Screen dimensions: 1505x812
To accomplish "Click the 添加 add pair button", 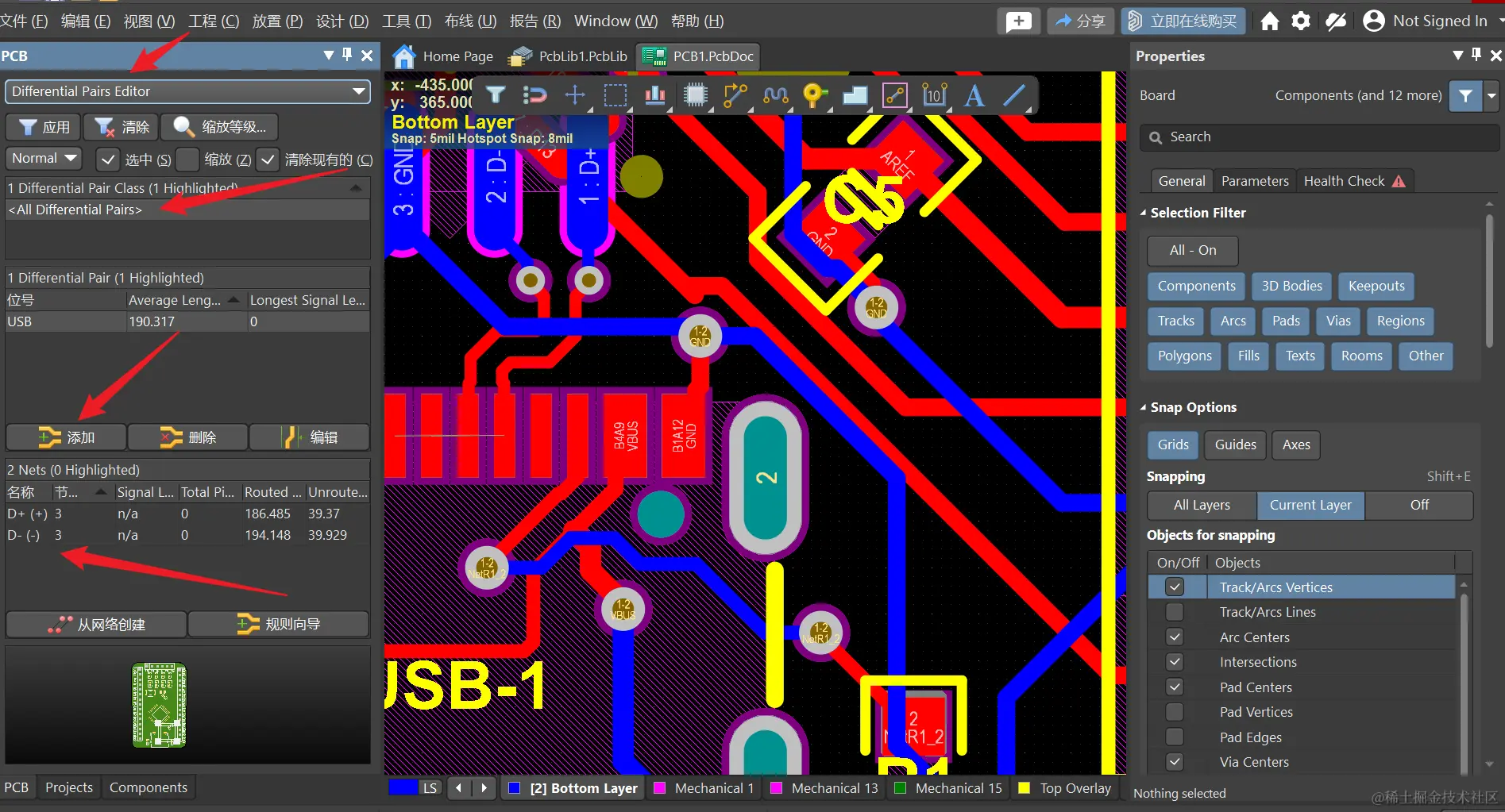I will tap(66, 437).
